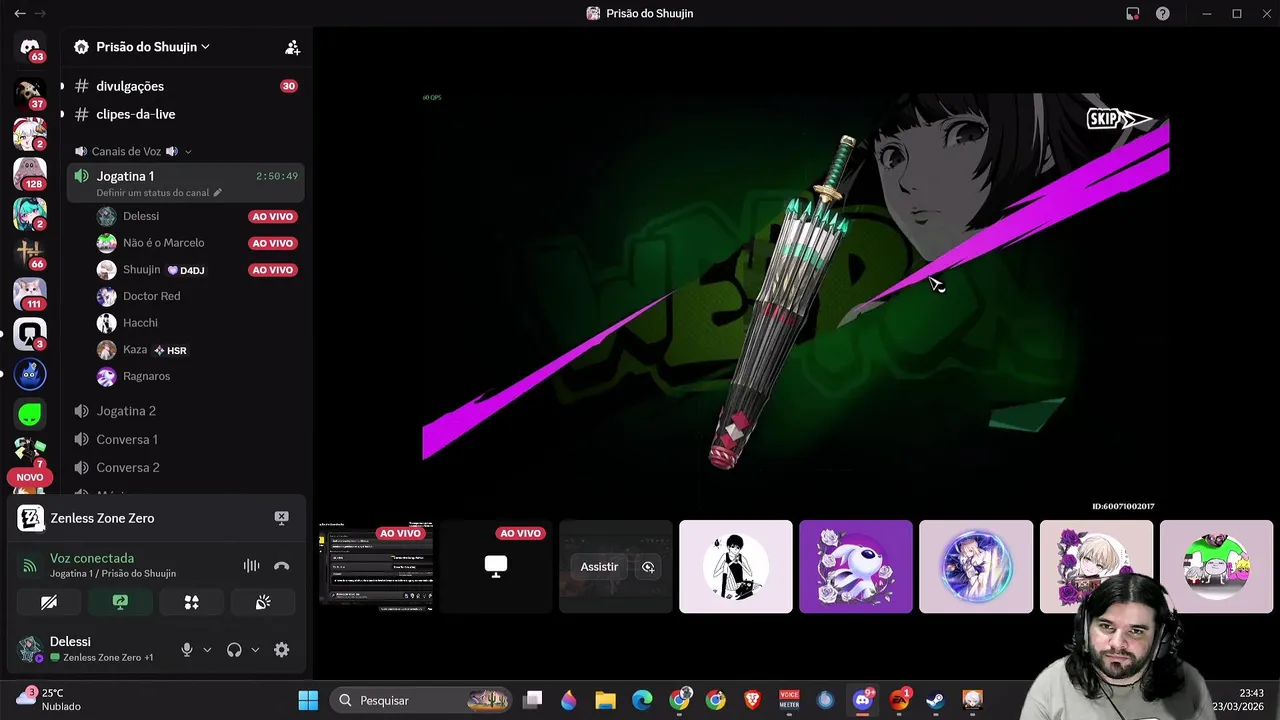Select the black-haired character avatar tile
This screenshot has height=720, width=1280.
pyautogui.click(x=736, y=566)
